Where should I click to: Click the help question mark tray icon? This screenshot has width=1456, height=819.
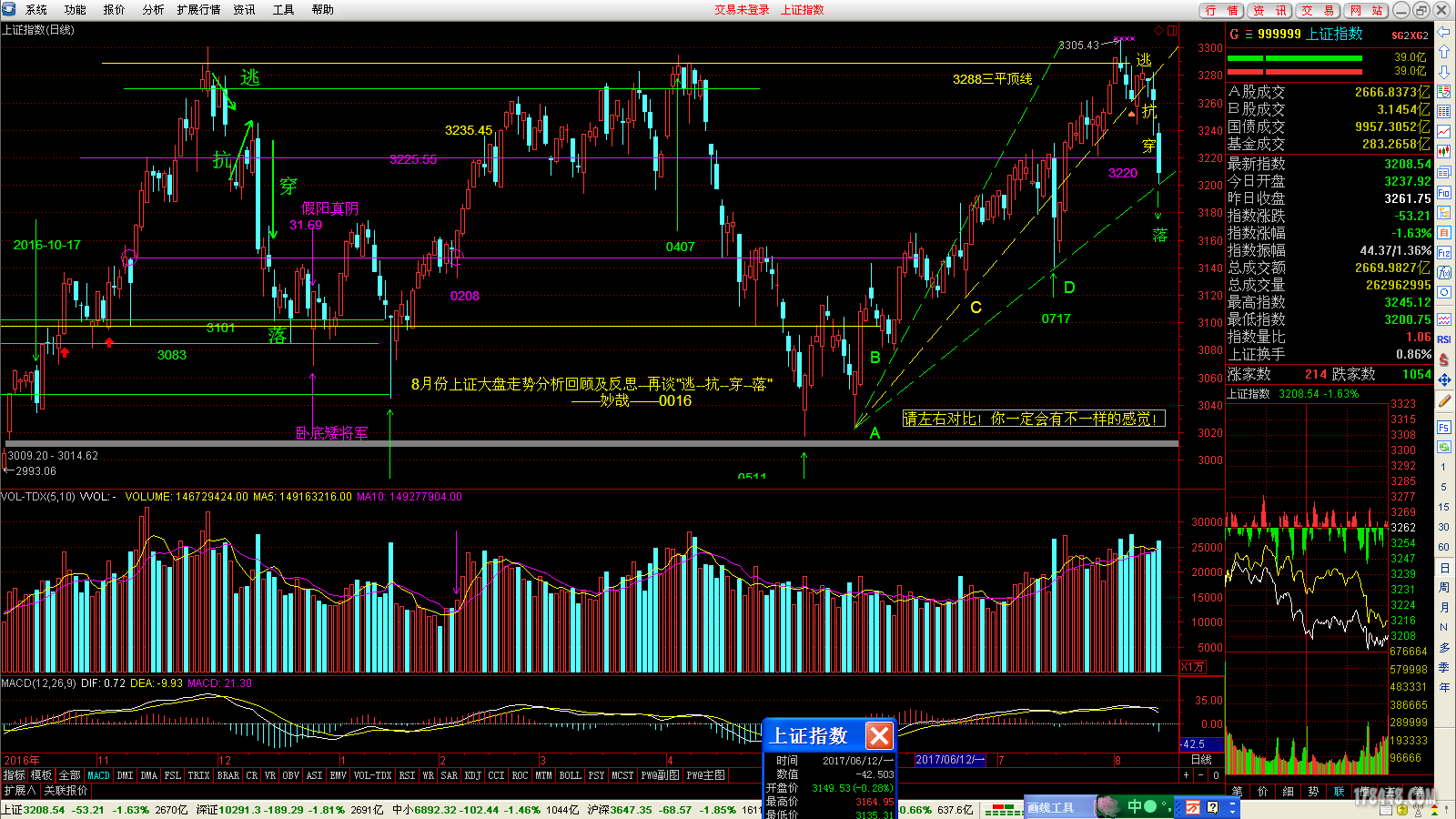pyautogui.click(x=1212, y=807)
